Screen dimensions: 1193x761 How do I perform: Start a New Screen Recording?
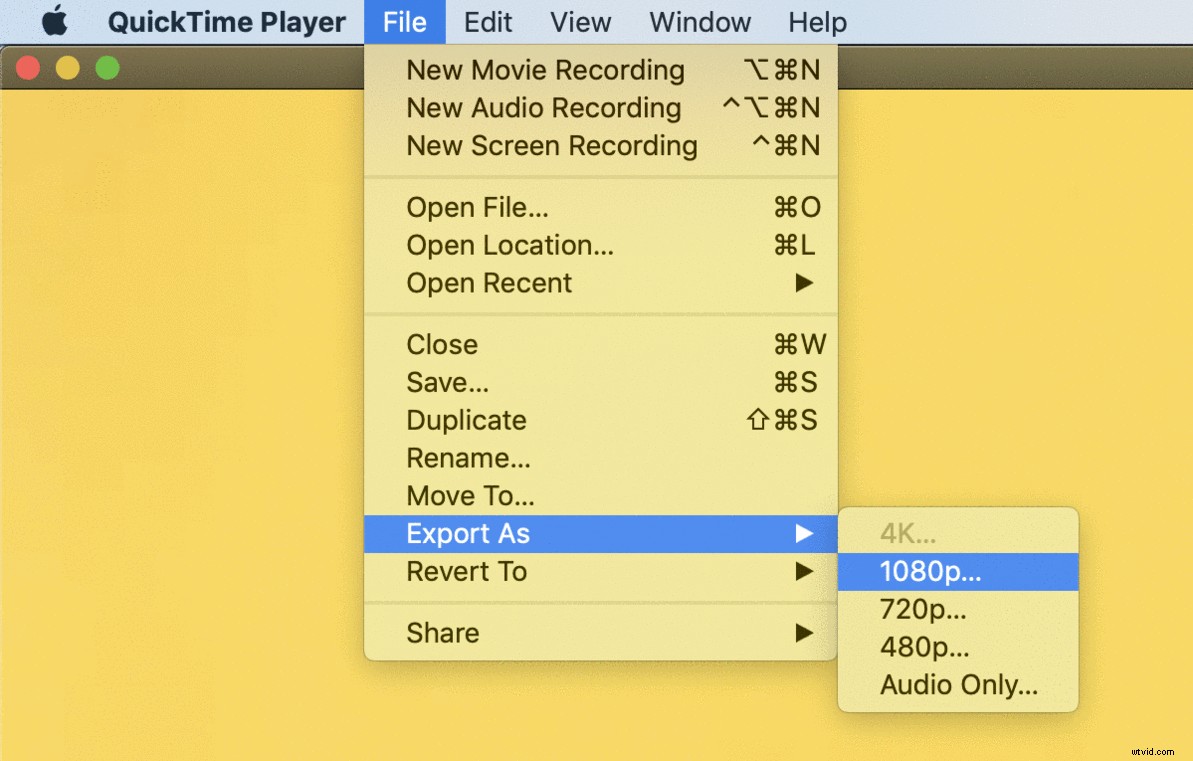coord(551,146)
